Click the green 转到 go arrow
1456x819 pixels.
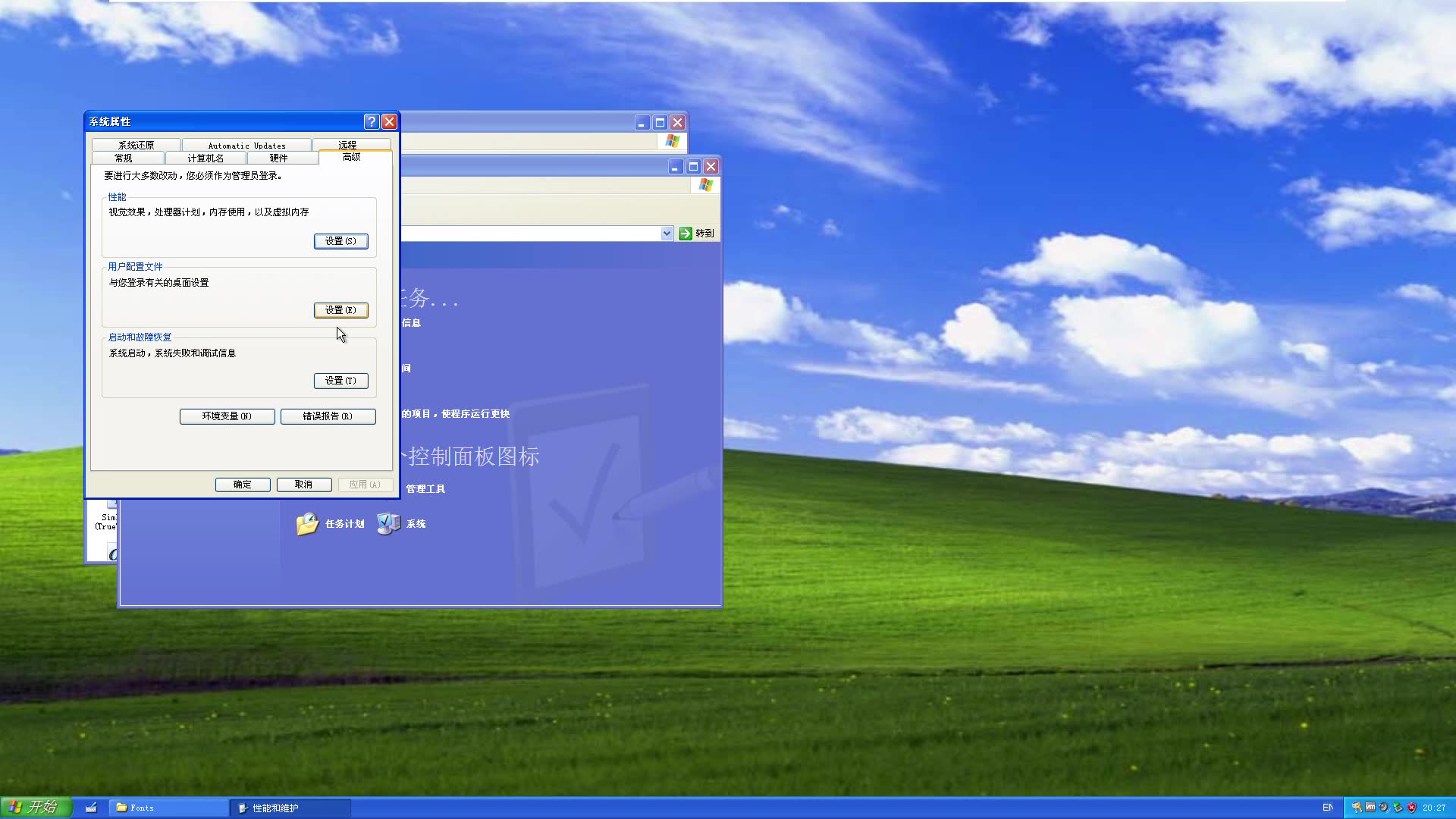686,234
